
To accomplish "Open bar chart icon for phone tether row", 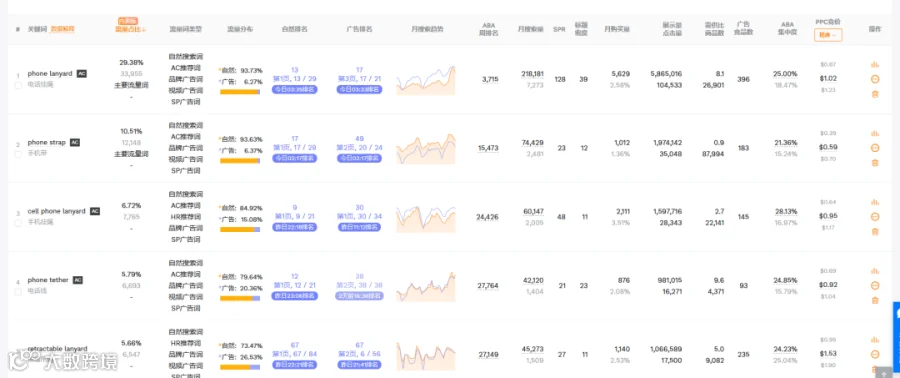I will tap(875, 271).
